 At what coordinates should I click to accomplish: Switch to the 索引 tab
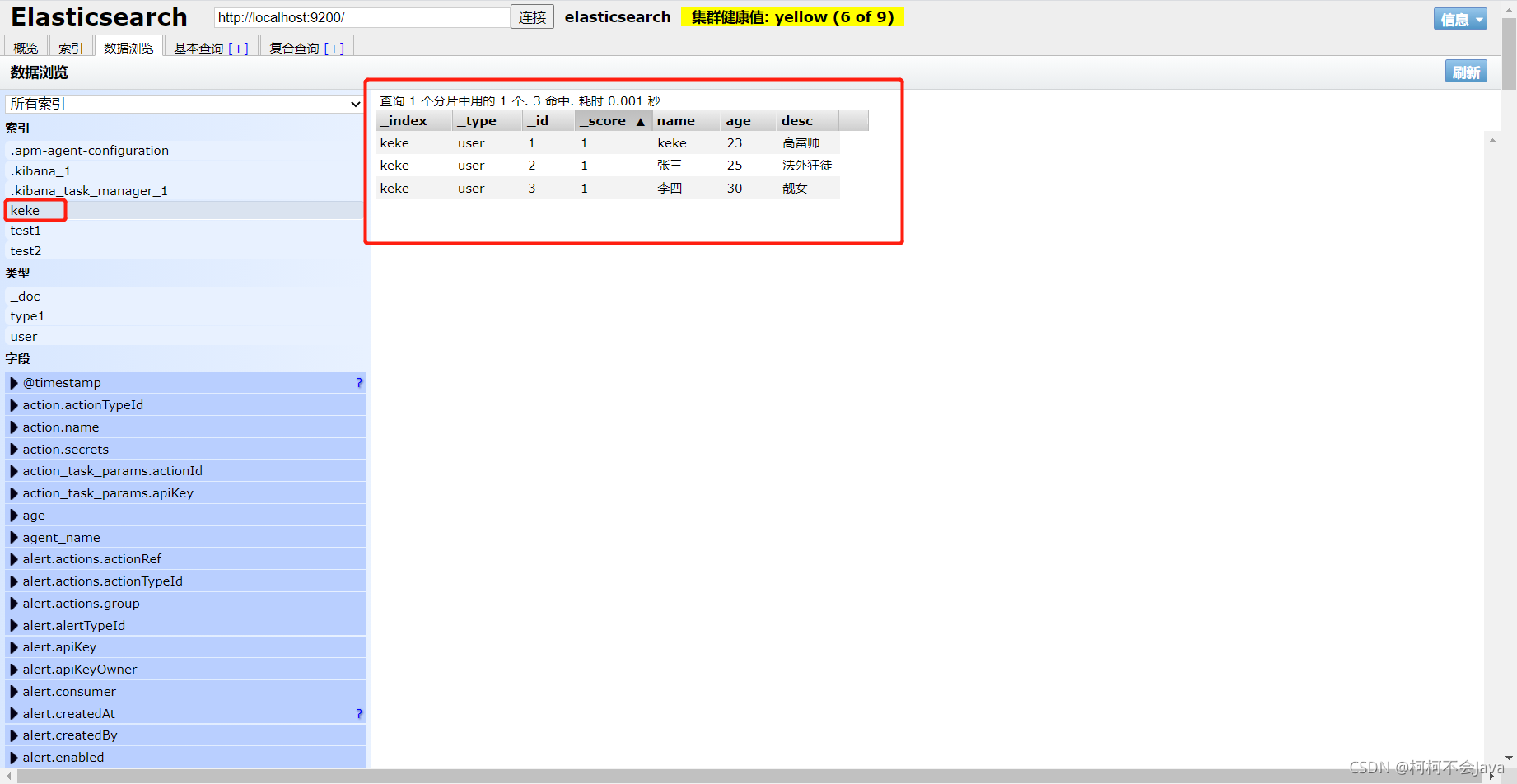71,48
